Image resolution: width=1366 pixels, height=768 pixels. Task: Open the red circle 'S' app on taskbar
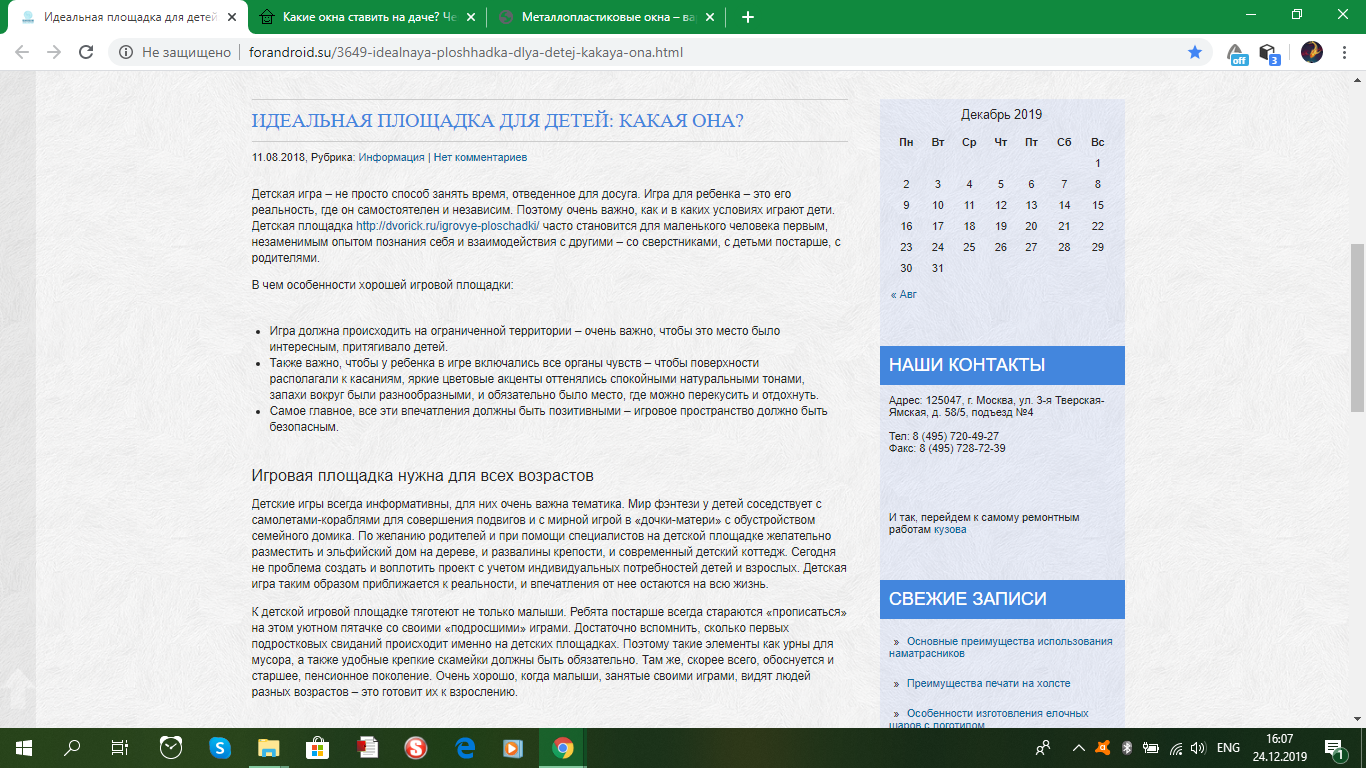[416, 747]
